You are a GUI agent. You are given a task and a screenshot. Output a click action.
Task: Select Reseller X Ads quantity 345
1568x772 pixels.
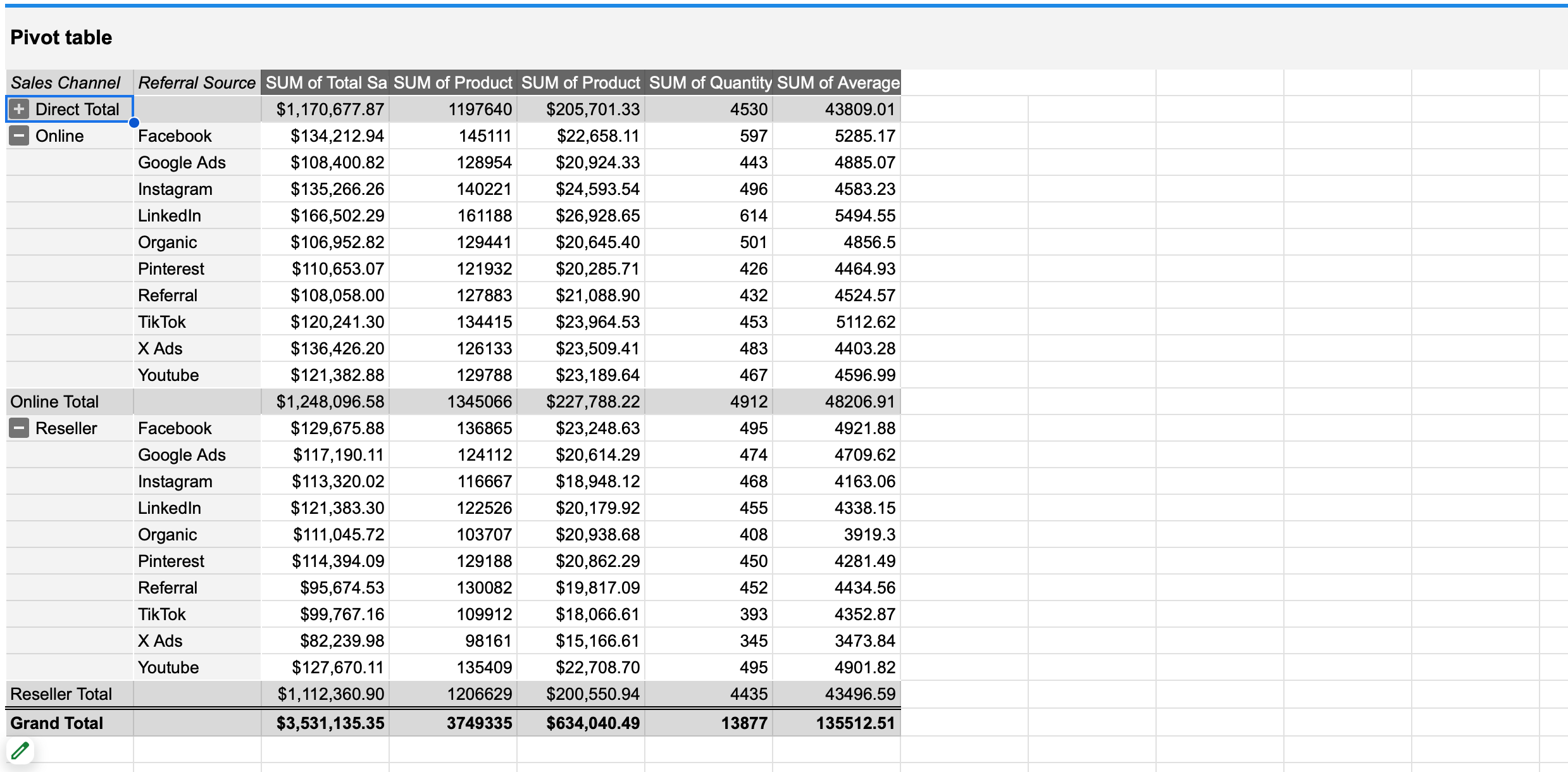(x=709, y=641)
